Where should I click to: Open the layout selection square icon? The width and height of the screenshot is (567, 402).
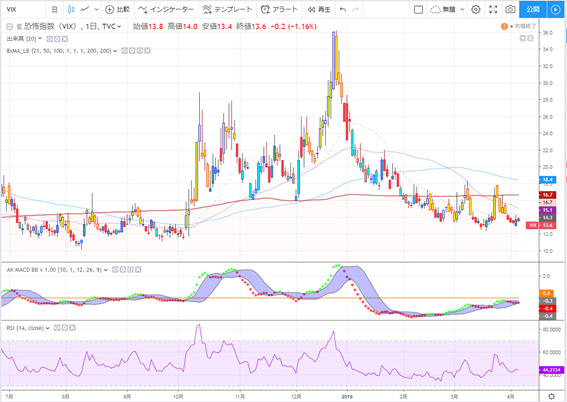(x=418, y=9)
